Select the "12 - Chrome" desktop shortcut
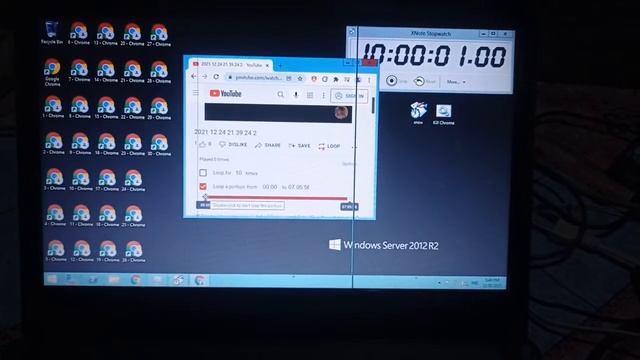This screenshot has height=360, width=640. pos(82,250)
